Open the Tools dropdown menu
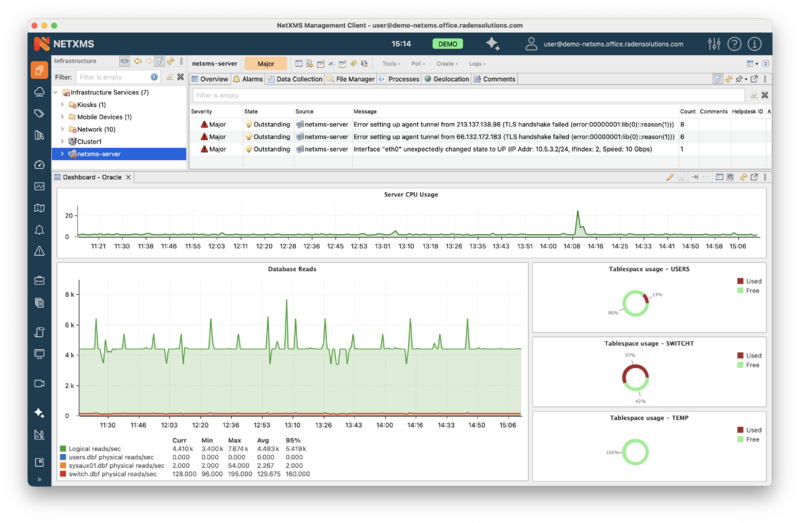Screen dimensions: 800x523 [x=391, y=64]
